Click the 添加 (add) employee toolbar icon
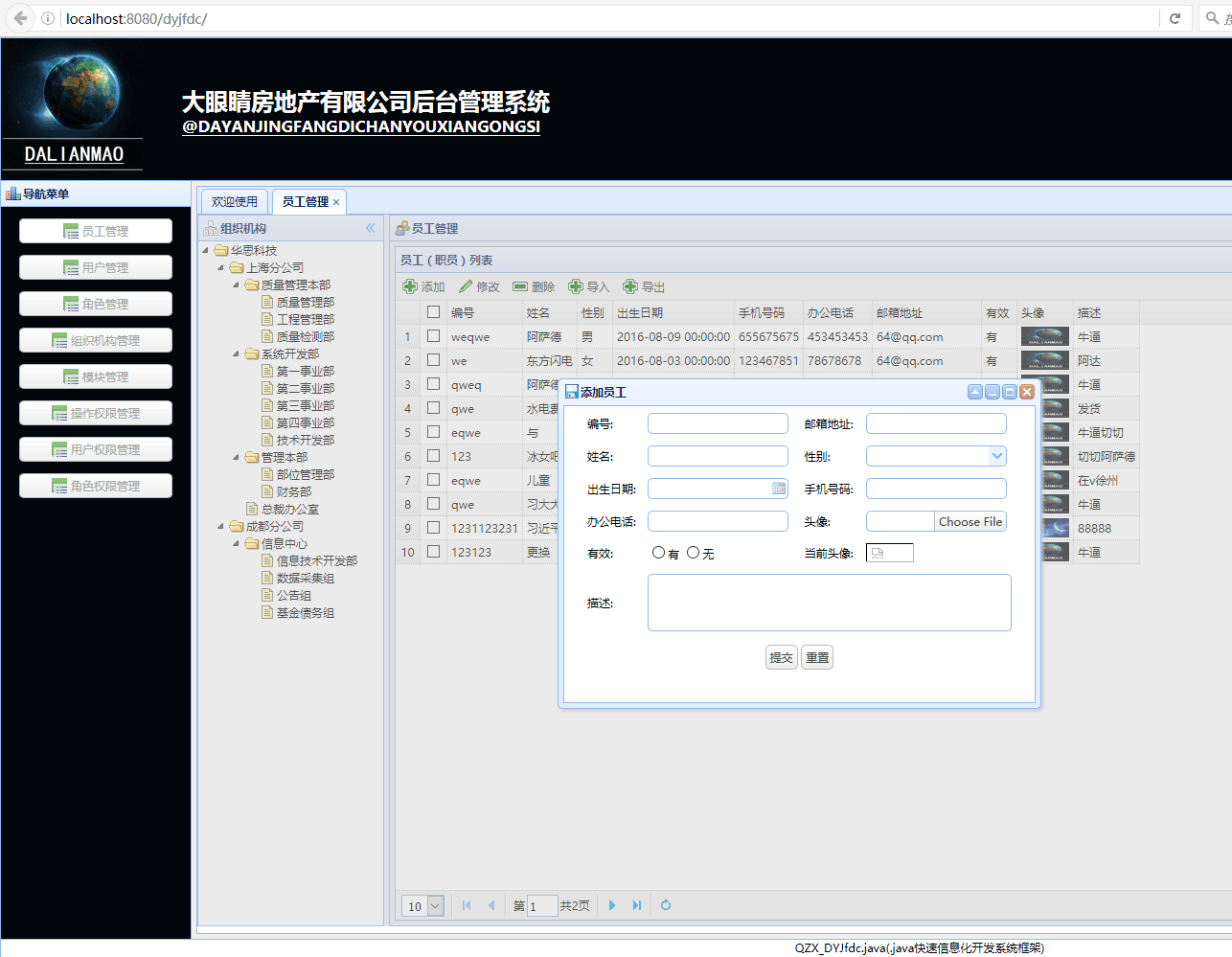Viewport: 1232px width, 957px height. pyautogui.click(x=410, y=286)
